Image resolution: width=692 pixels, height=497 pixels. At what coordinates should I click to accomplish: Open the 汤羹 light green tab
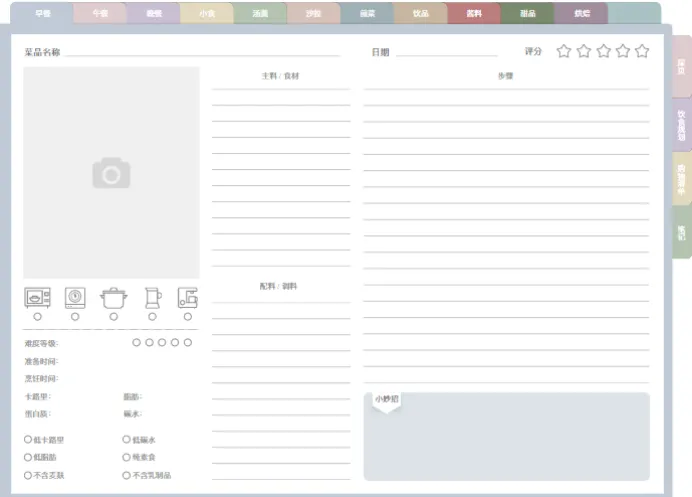pyautogui.click(x=260, y=13)
